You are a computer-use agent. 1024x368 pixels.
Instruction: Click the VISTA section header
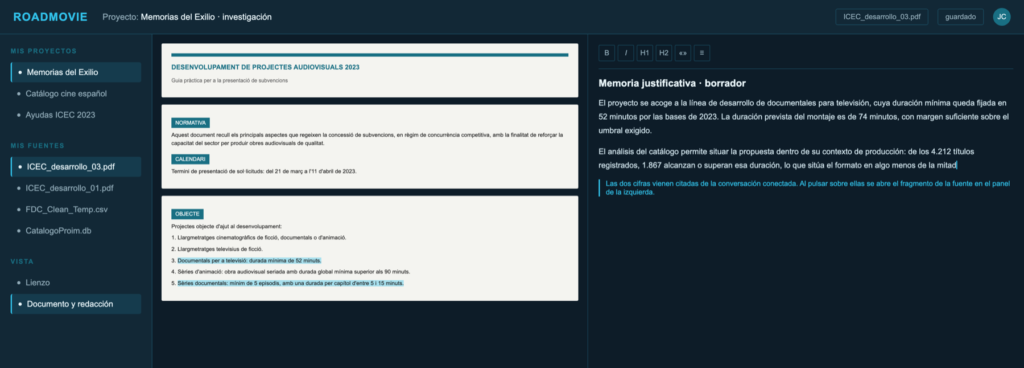coord(22,262)
